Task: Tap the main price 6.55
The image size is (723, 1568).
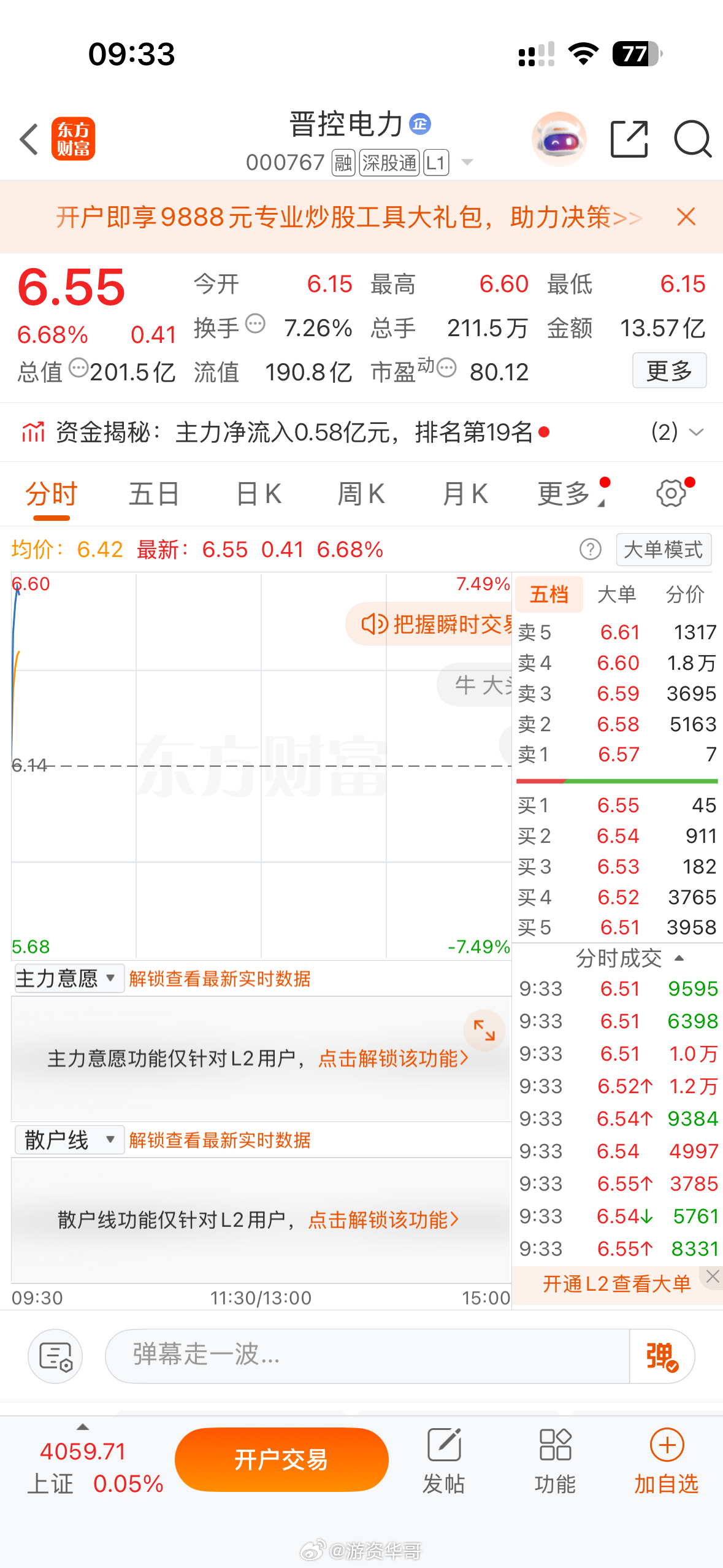Action: pos(72,287)
